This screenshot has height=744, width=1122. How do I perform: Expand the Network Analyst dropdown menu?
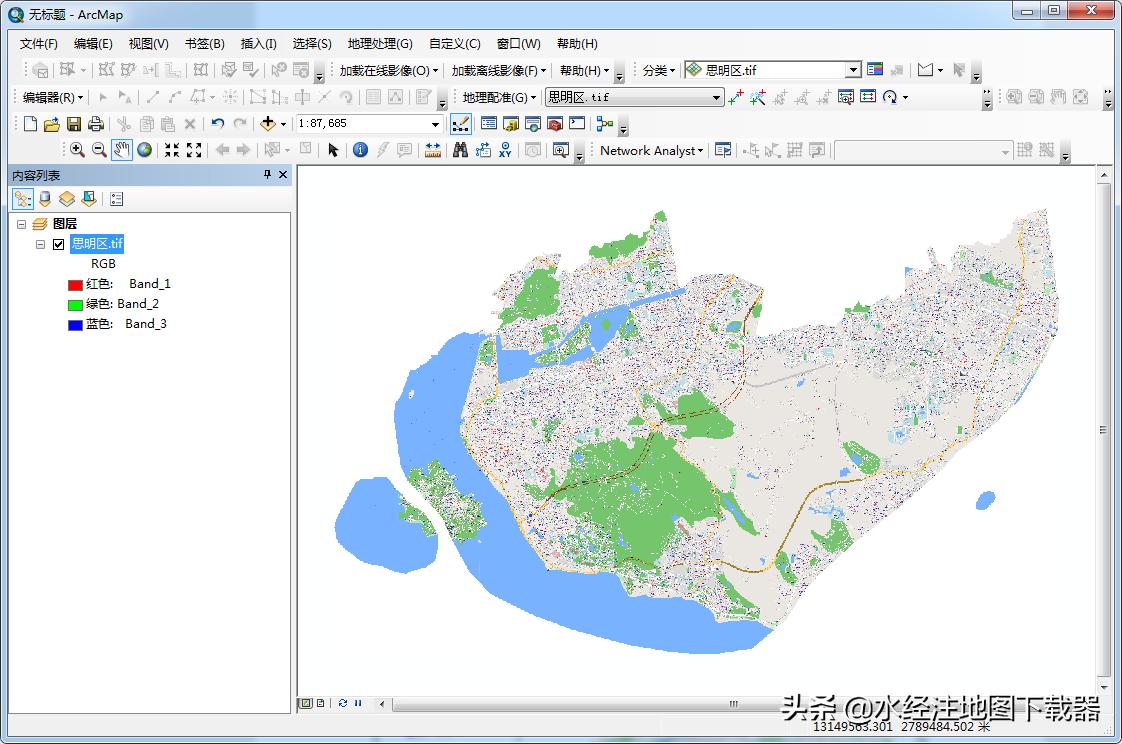pyautogui.click(x=652, y=150)
